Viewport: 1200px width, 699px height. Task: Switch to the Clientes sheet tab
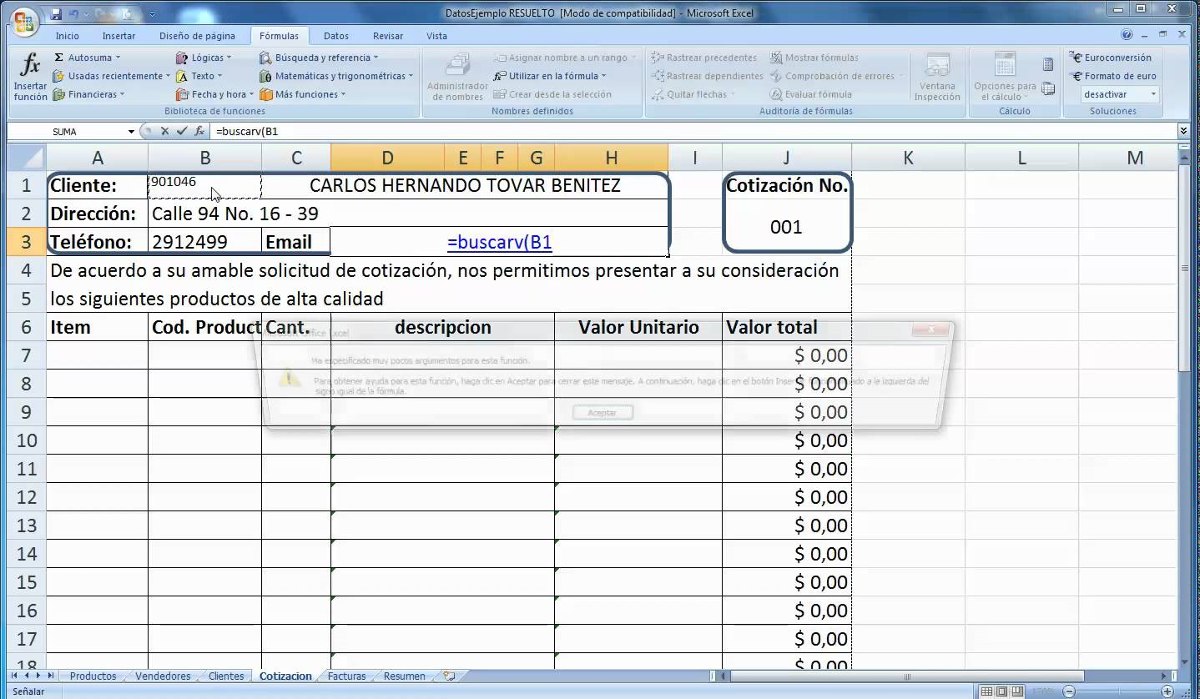(226, 676)
